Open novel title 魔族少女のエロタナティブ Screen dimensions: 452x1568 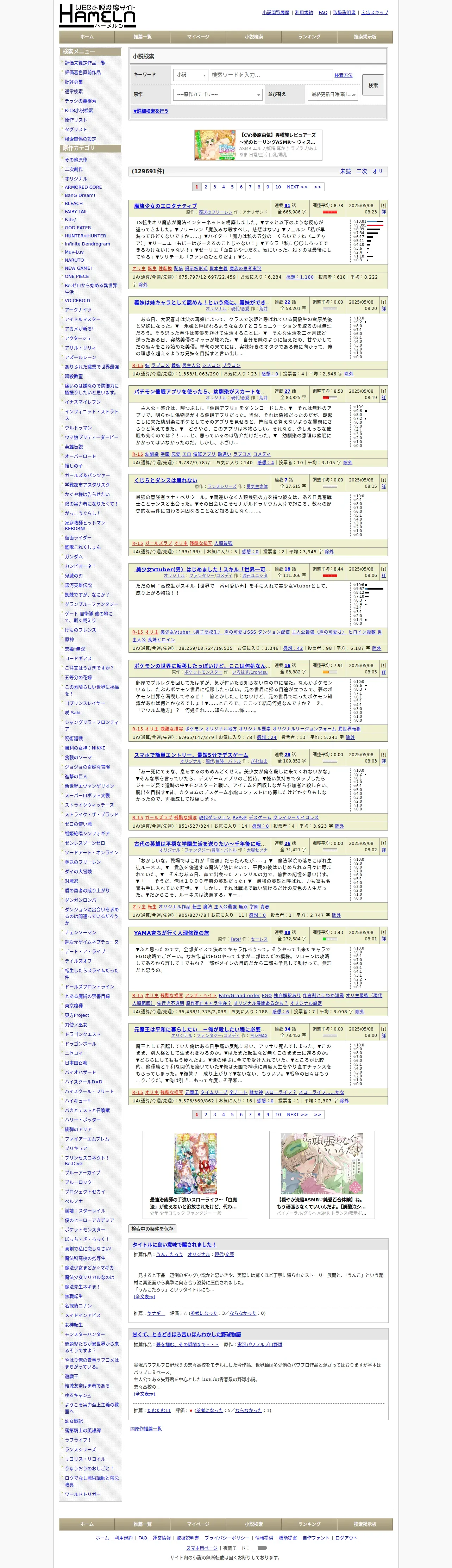(165, 206)
